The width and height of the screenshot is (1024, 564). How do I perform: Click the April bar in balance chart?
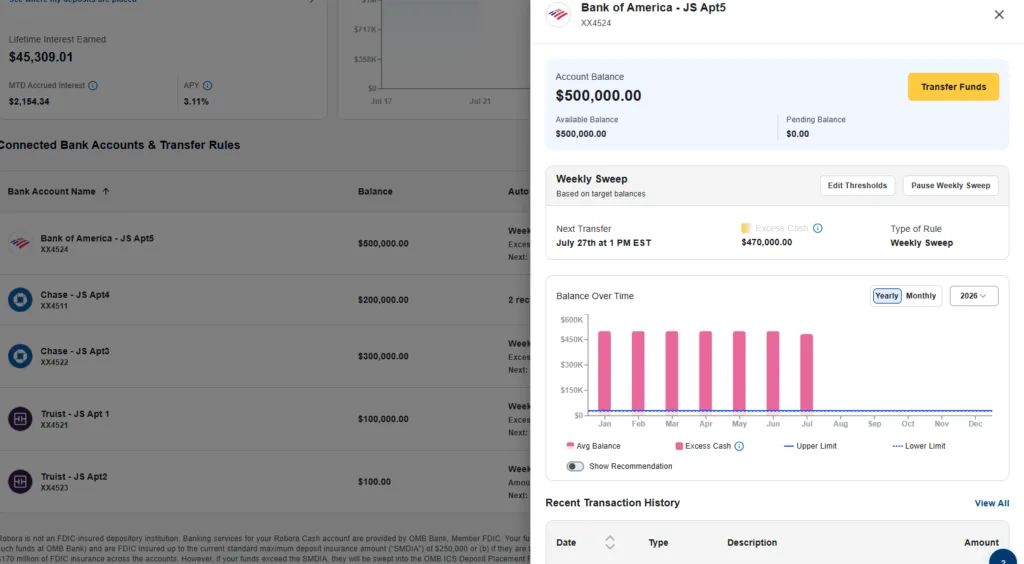pyautogui.click(x=705, y=371)
